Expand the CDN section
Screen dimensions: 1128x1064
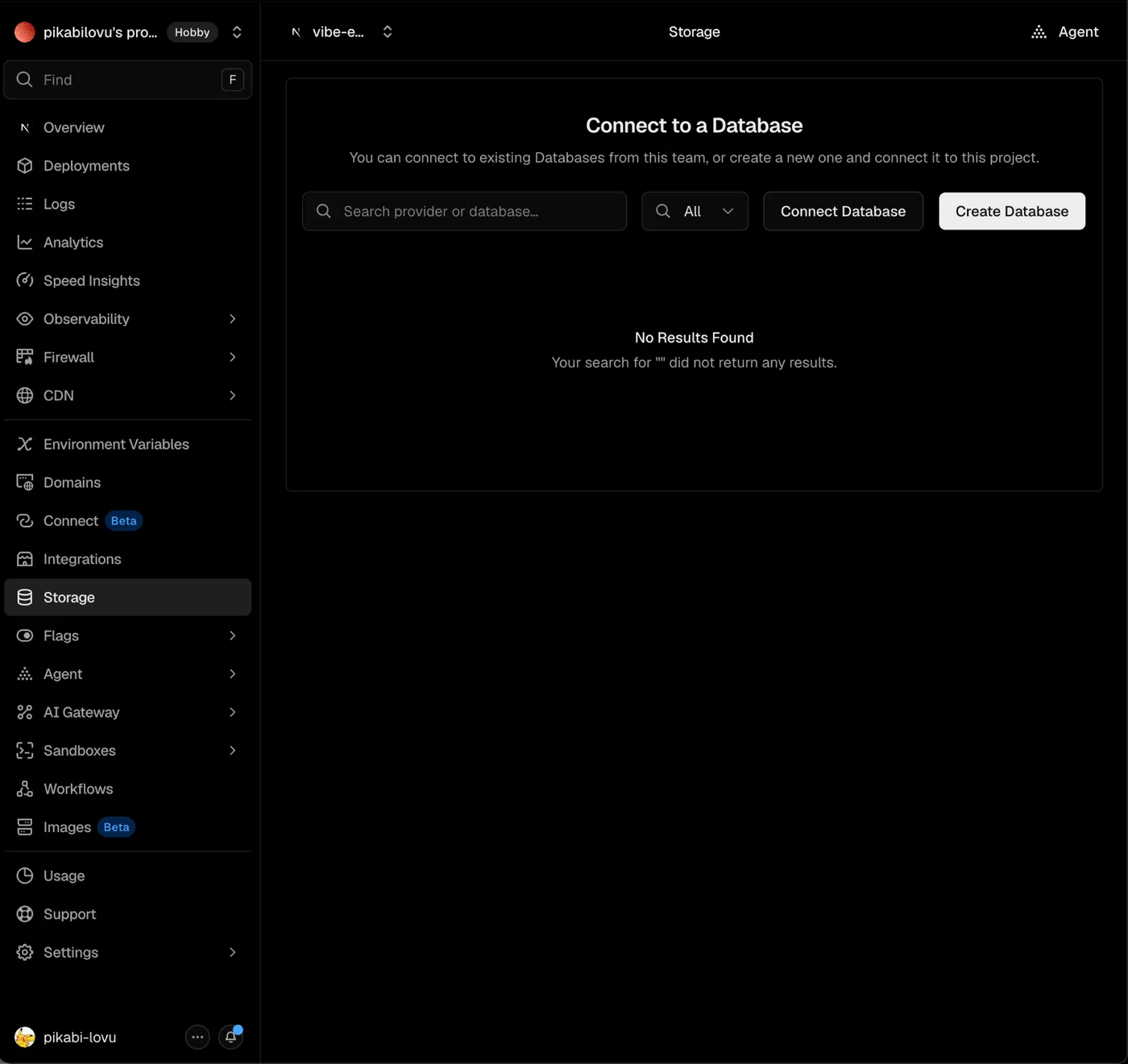pyautogui.click(x=232, y=395)
